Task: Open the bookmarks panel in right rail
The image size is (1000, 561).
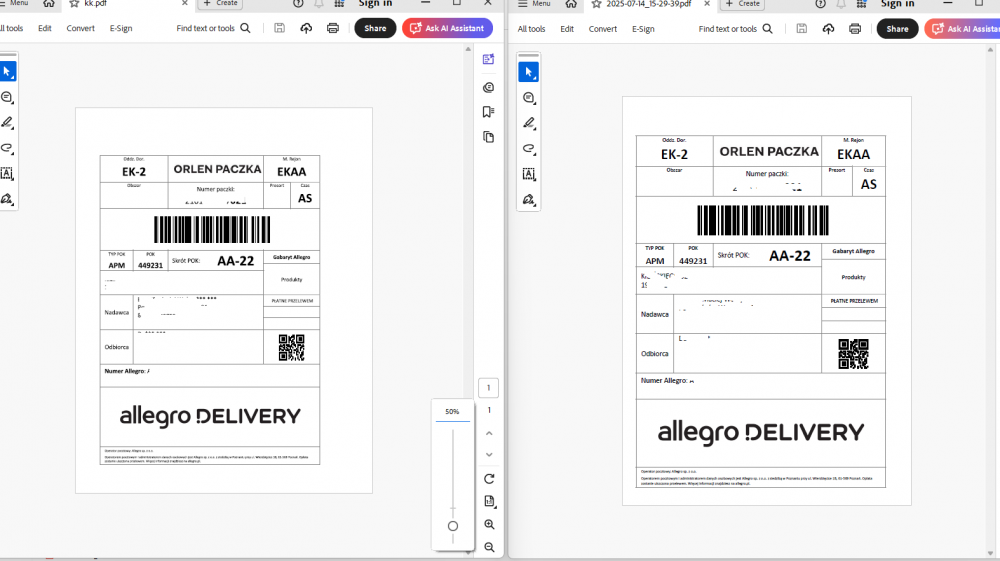Action: point(489,112)
